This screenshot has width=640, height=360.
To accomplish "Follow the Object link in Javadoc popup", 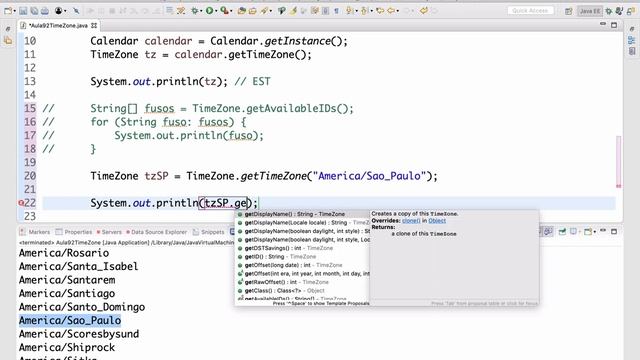I will pos(437,221).
